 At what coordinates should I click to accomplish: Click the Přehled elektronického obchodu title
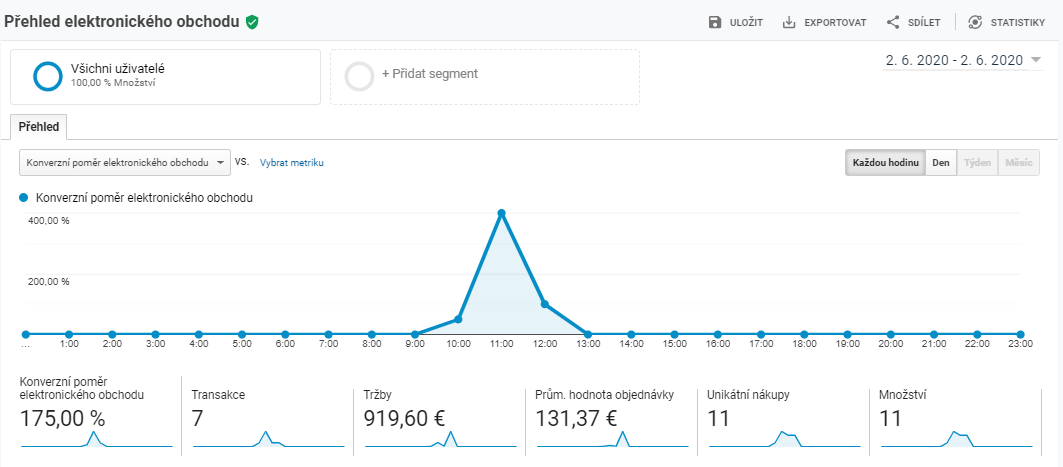(x=122, y=22)
